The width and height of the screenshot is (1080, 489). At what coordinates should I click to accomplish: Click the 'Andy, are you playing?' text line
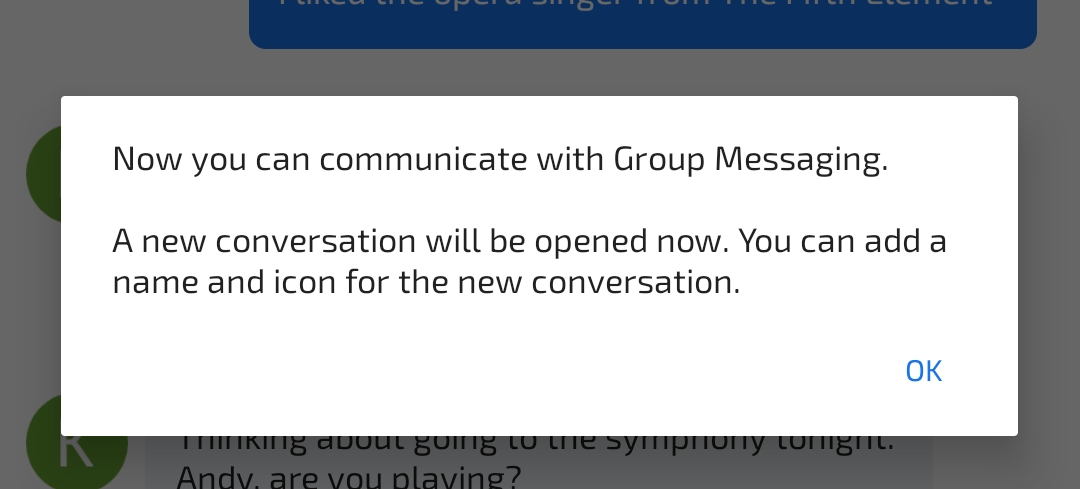(x=348, y=476)
